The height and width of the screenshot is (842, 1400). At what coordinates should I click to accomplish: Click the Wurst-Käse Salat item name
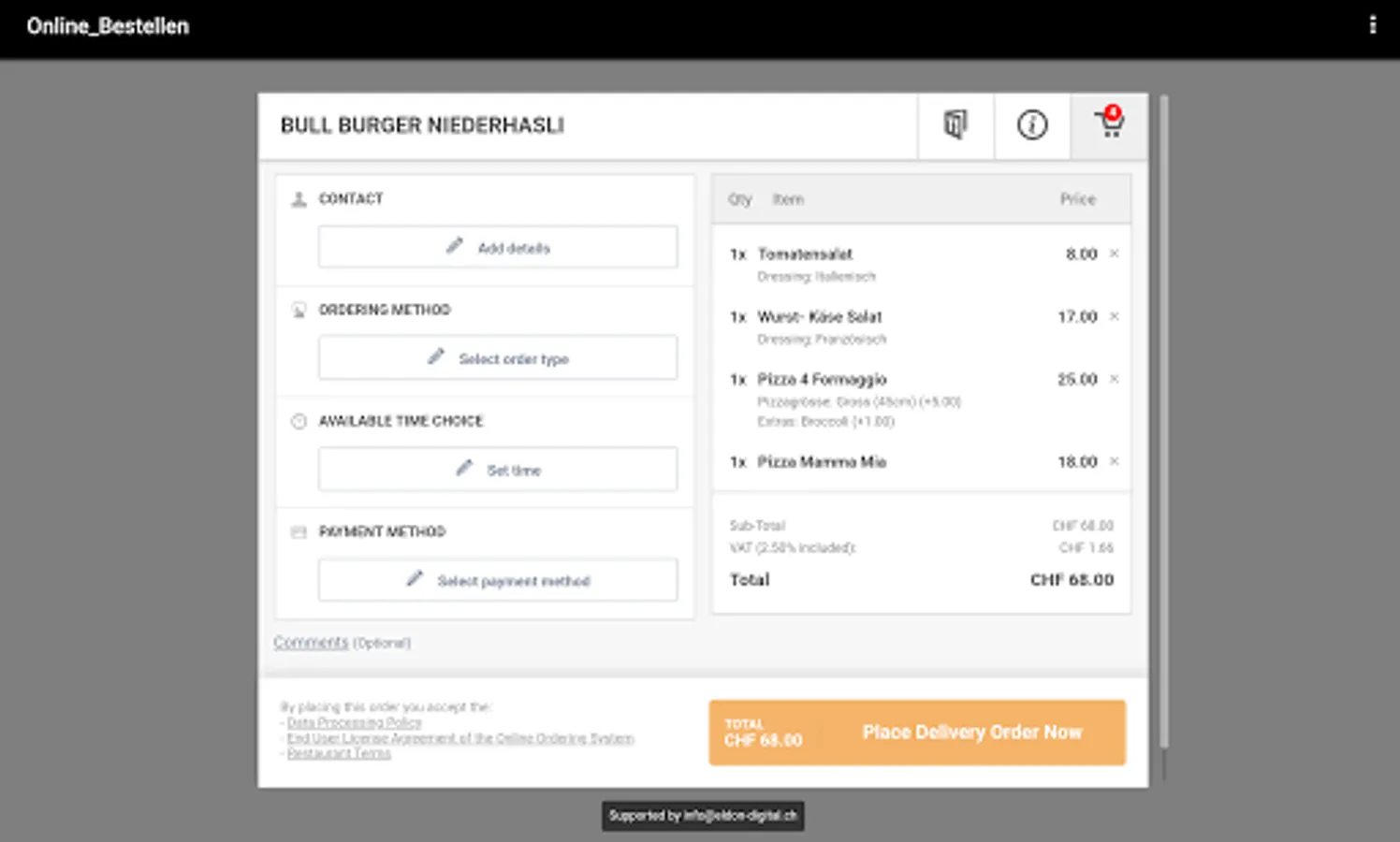(820, 316)
